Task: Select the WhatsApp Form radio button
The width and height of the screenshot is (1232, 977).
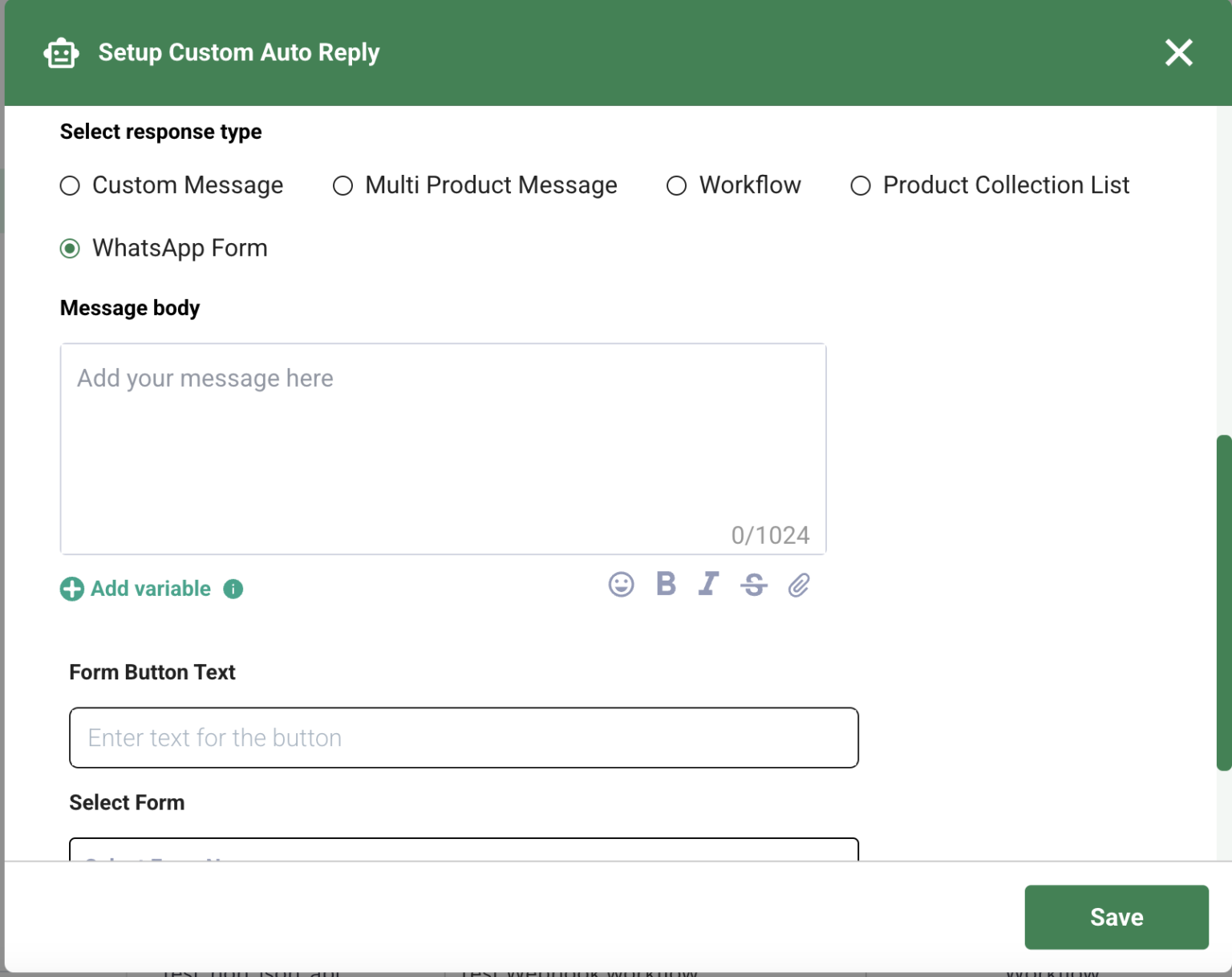Action: [x=71, y=248]
